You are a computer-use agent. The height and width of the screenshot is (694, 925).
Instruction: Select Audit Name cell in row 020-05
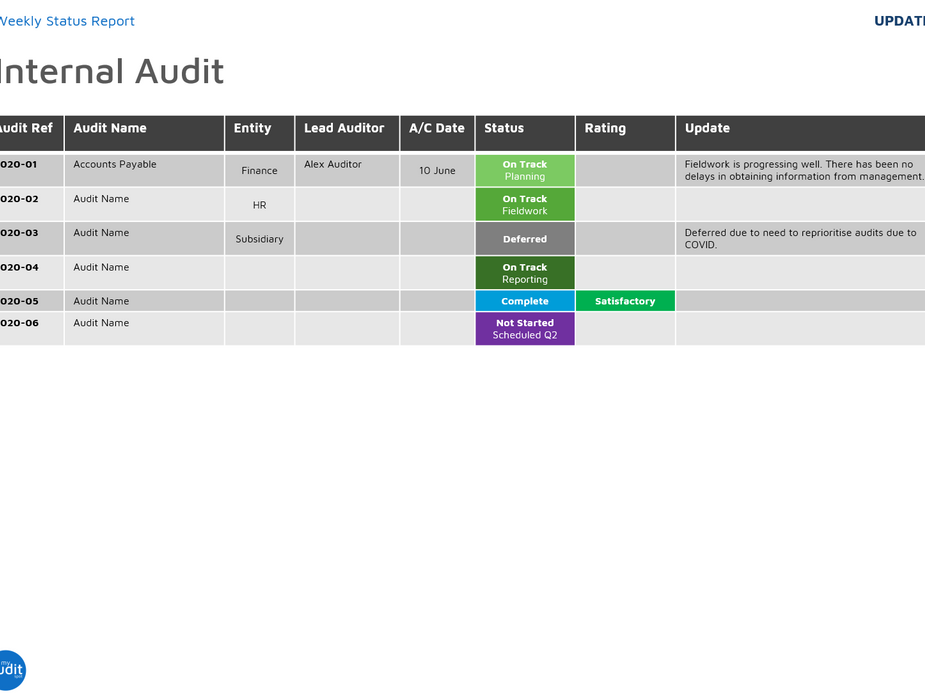tap(144, 301)
